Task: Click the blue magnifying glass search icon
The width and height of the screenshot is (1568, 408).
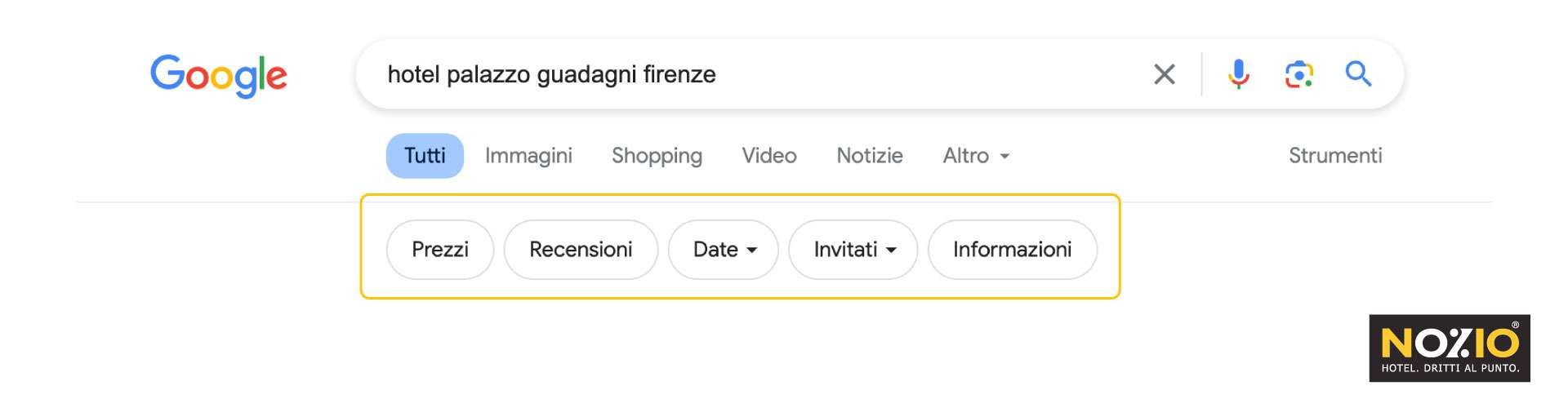Action: [x=1358, y=74]
